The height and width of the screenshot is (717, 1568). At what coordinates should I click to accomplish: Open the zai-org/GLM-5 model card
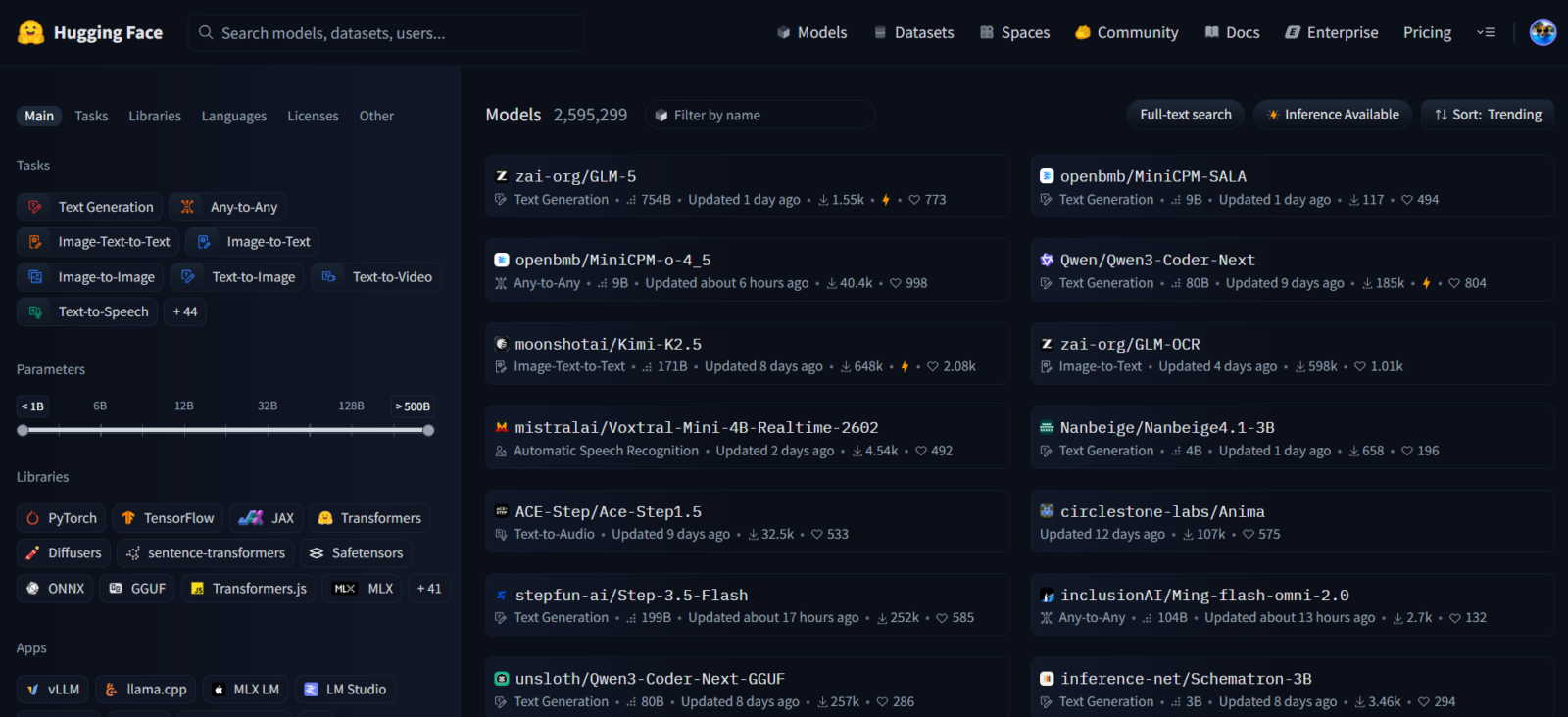(747, 186)
